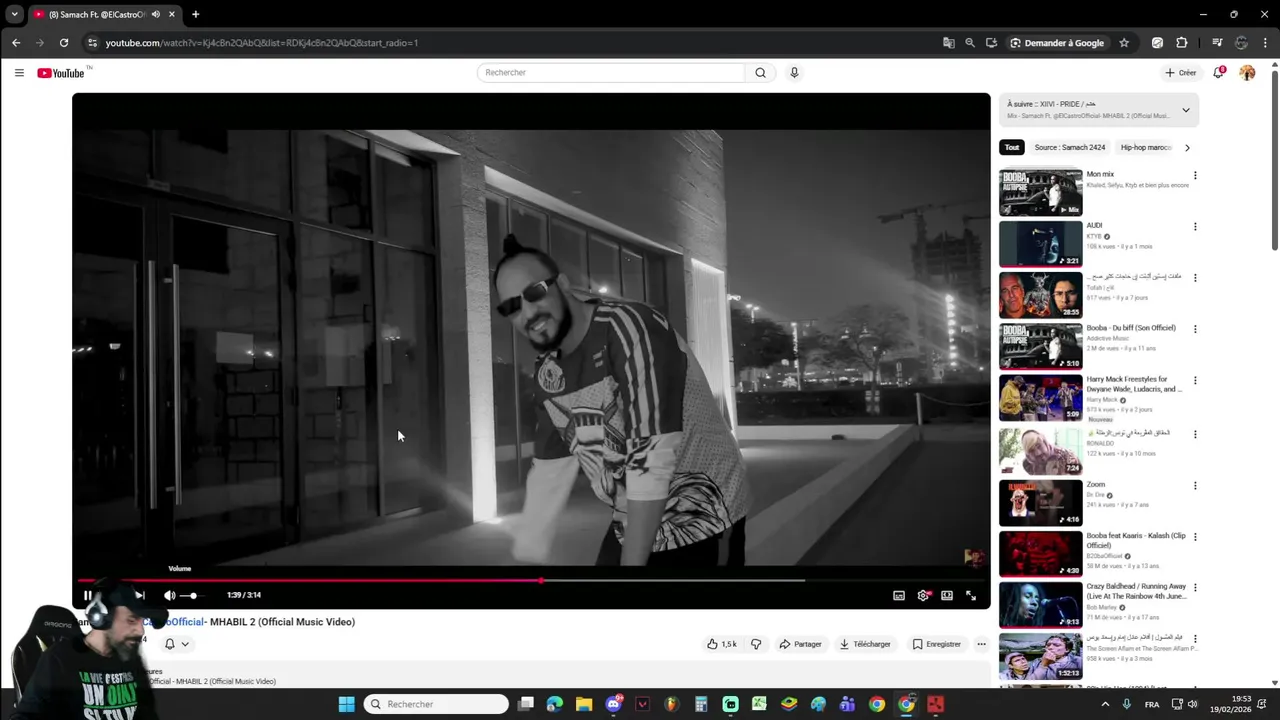Open tab search dropdown arrow at top-left
Screen dimensions: 1280x720
14,14
